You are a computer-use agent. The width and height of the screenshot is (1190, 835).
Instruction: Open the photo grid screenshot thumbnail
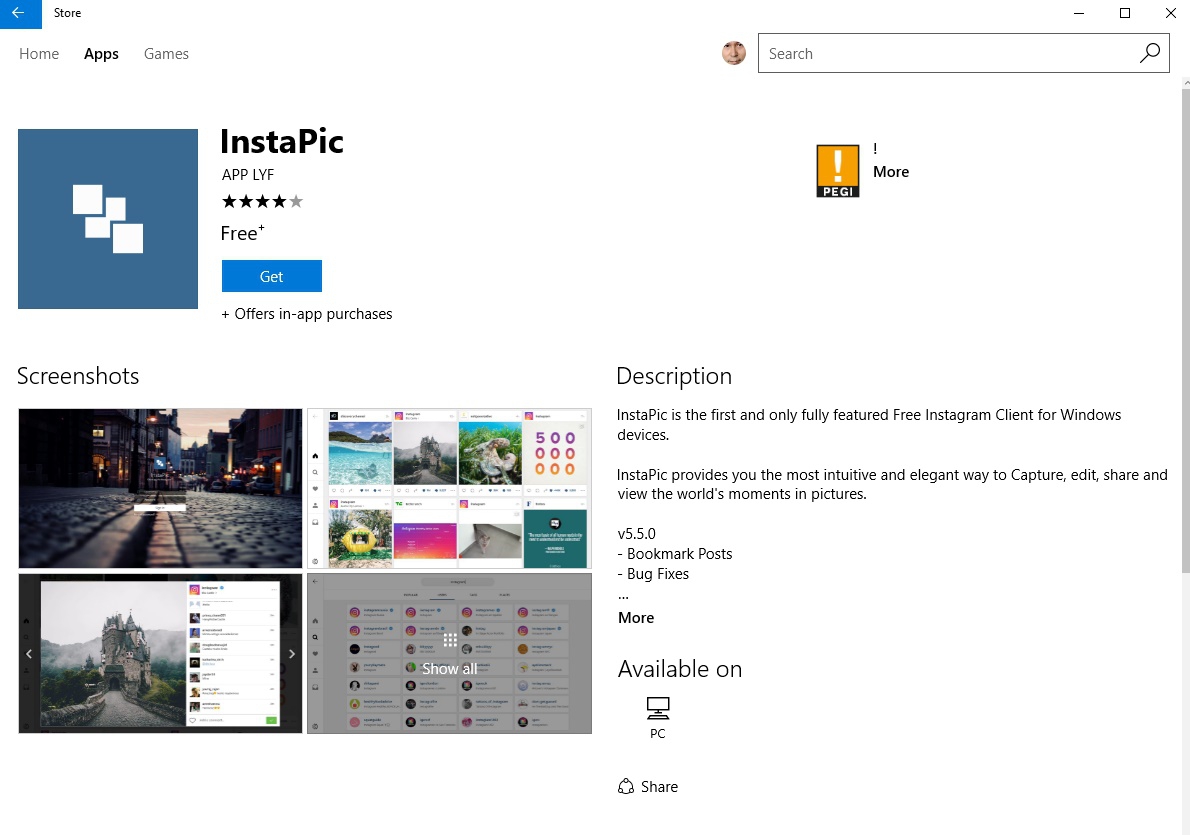pos(449,488)
